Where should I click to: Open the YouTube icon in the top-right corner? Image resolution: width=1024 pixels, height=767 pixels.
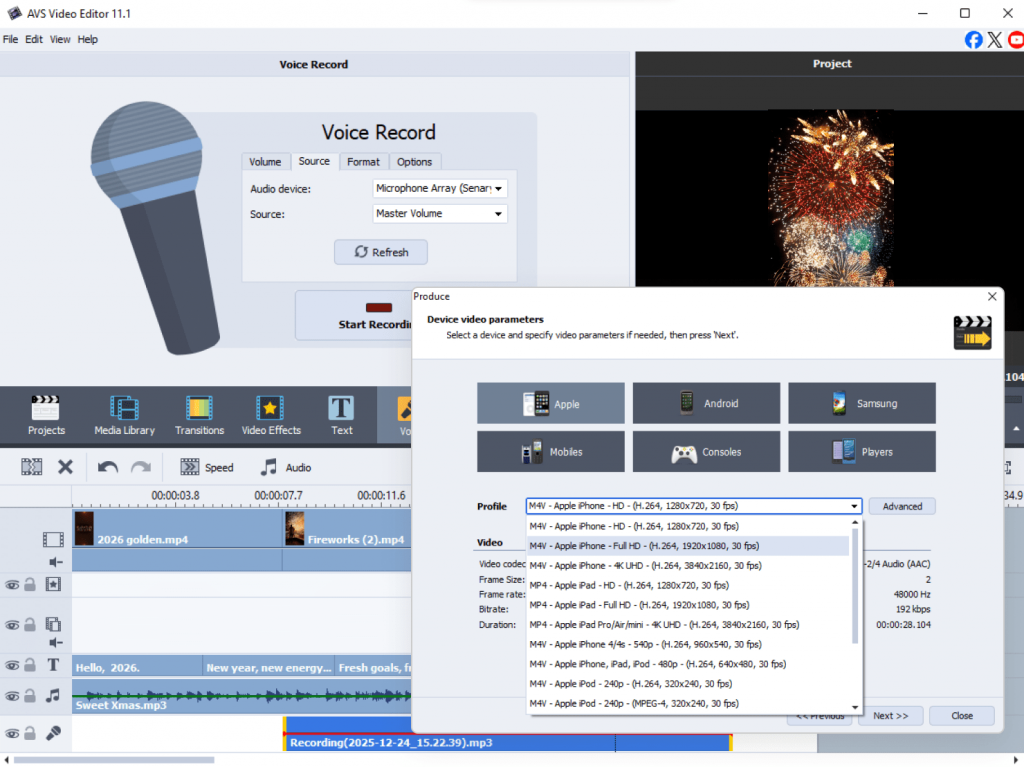pyautogui.click(x=1016, y=40)
